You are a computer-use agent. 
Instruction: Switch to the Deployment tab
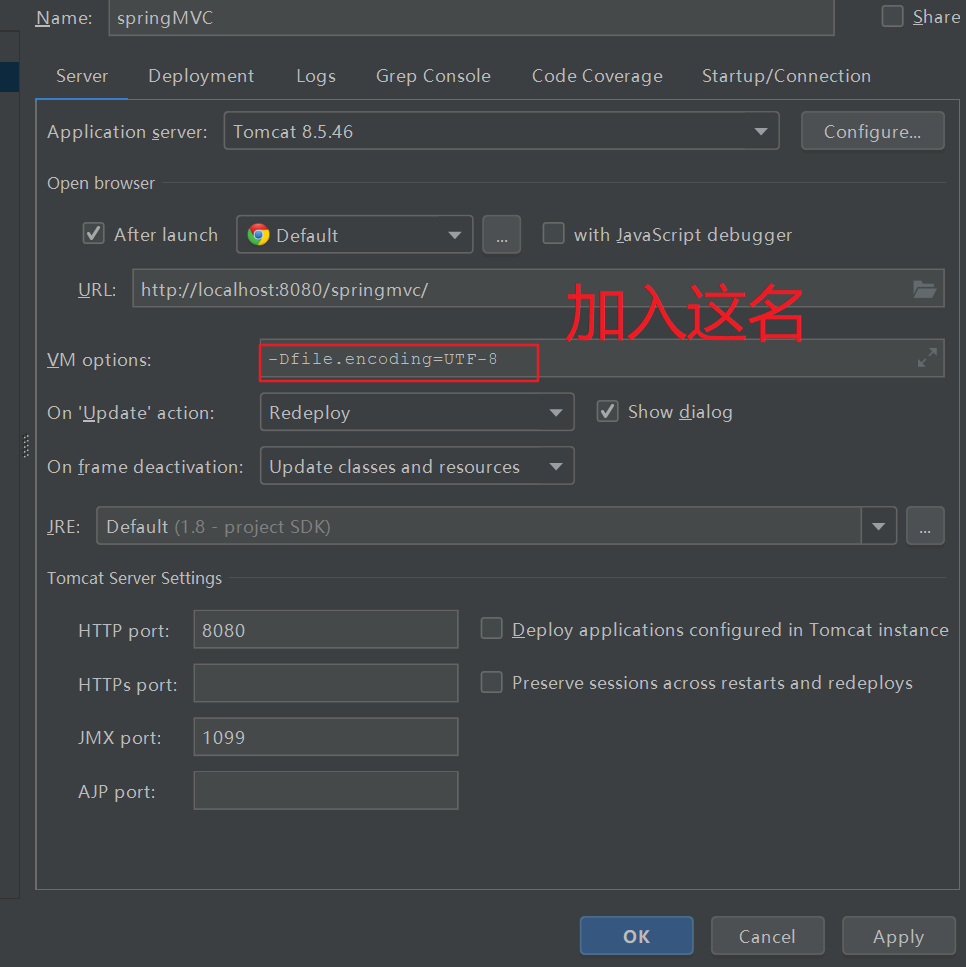tap(201, 76)
